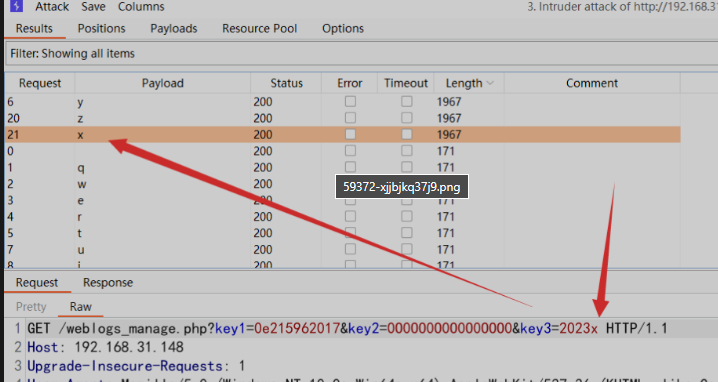Switch to the Results tab
This screenshot has height=382, width=718.
tap(34, 28)
